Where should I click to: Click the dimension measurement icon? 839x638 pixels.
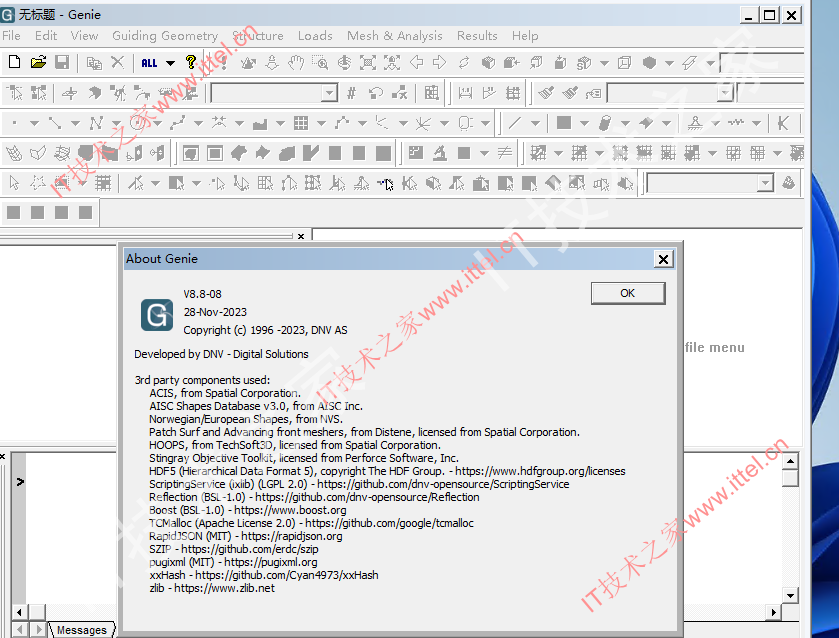(465, 93)
